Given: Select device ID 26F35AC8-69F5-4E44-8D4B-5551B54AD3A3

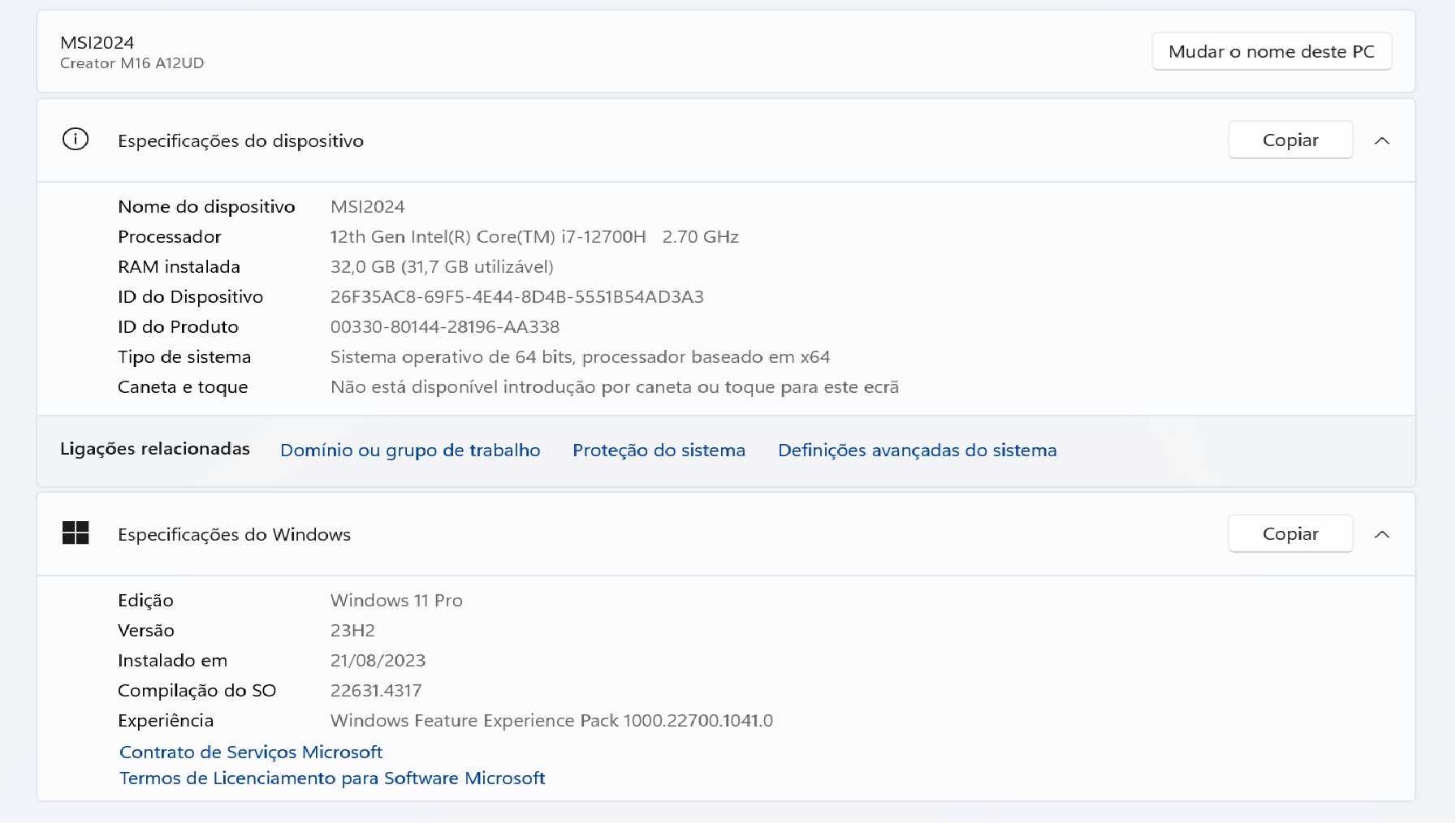Looking at the screenshot, I should coord(516,297).
